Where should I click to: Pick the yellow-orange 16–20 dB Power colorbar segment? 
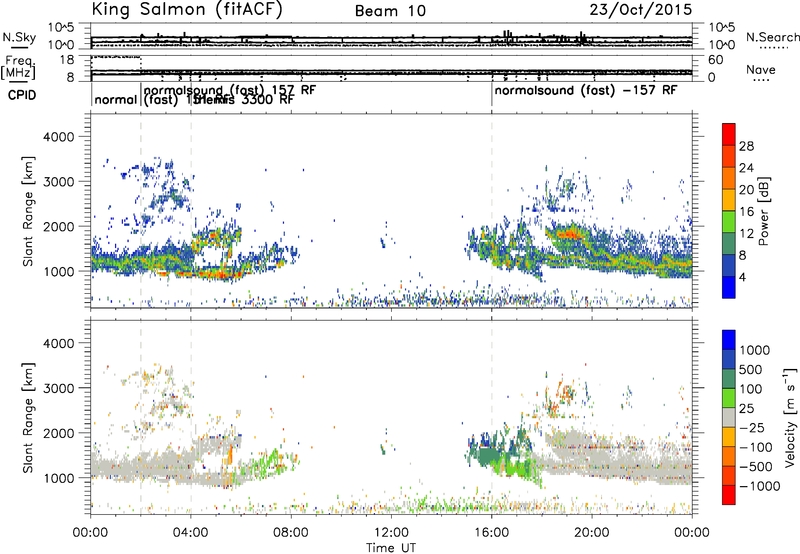coord(729,200)
